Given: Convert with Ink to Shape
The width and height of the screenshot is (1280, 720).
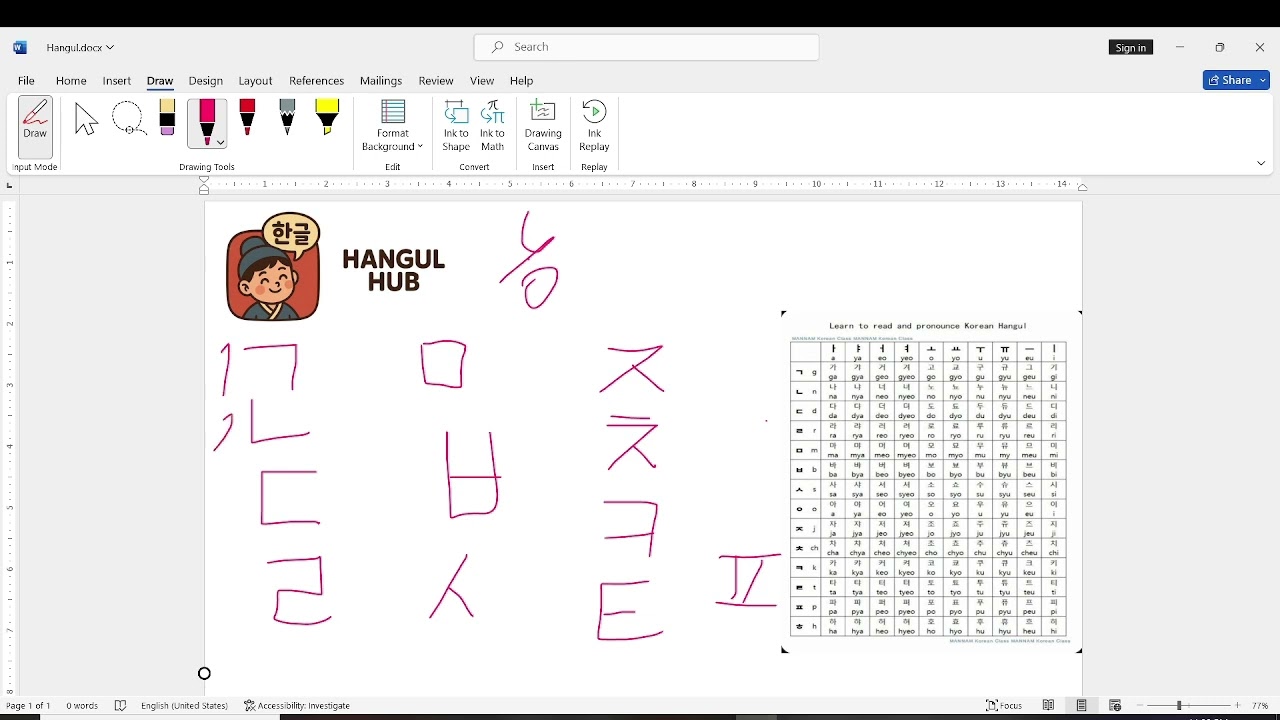Looking at the screenshot, I should coord(456,126).
